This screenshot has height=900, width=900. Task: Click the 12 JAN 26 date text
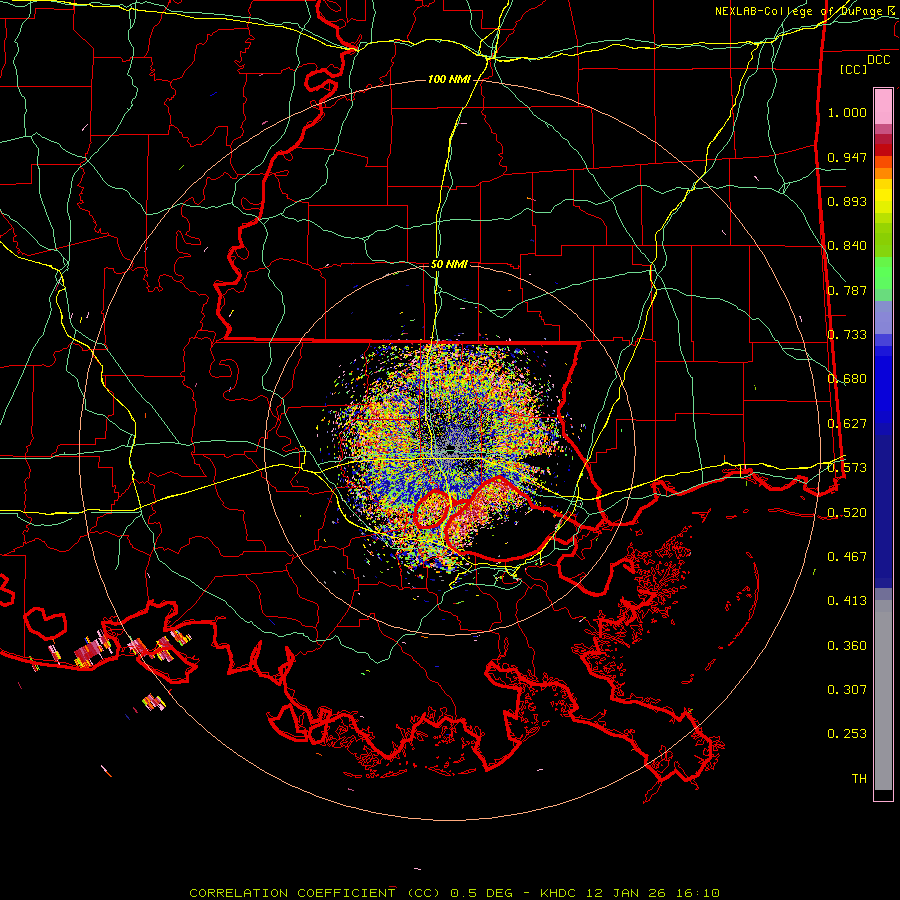click(624, 893)
